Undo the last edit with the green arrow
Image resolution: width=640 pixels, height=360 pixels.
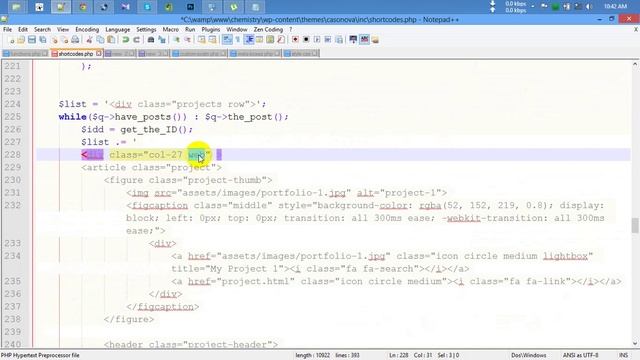click(x=126, y=40)
